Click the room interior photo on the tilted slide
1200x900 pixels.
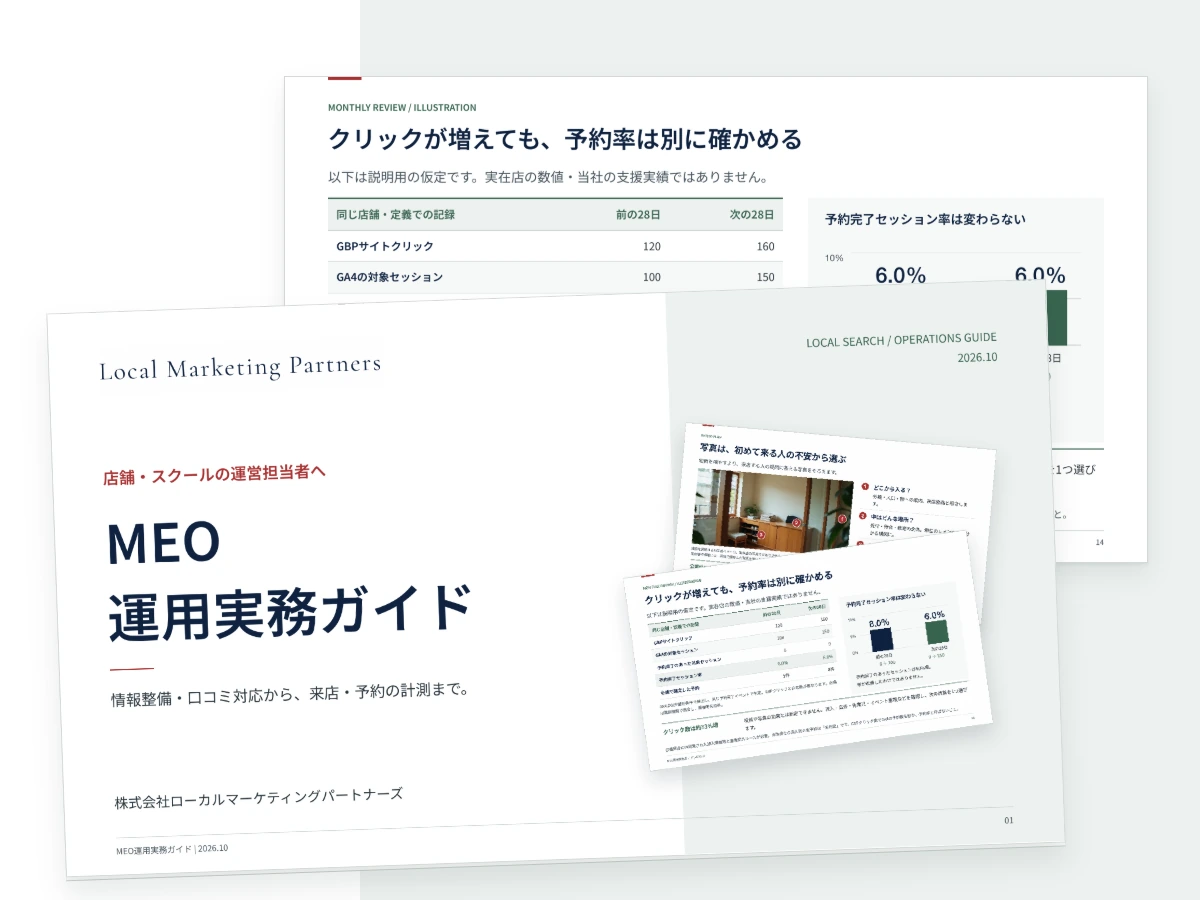pos(771,513)
